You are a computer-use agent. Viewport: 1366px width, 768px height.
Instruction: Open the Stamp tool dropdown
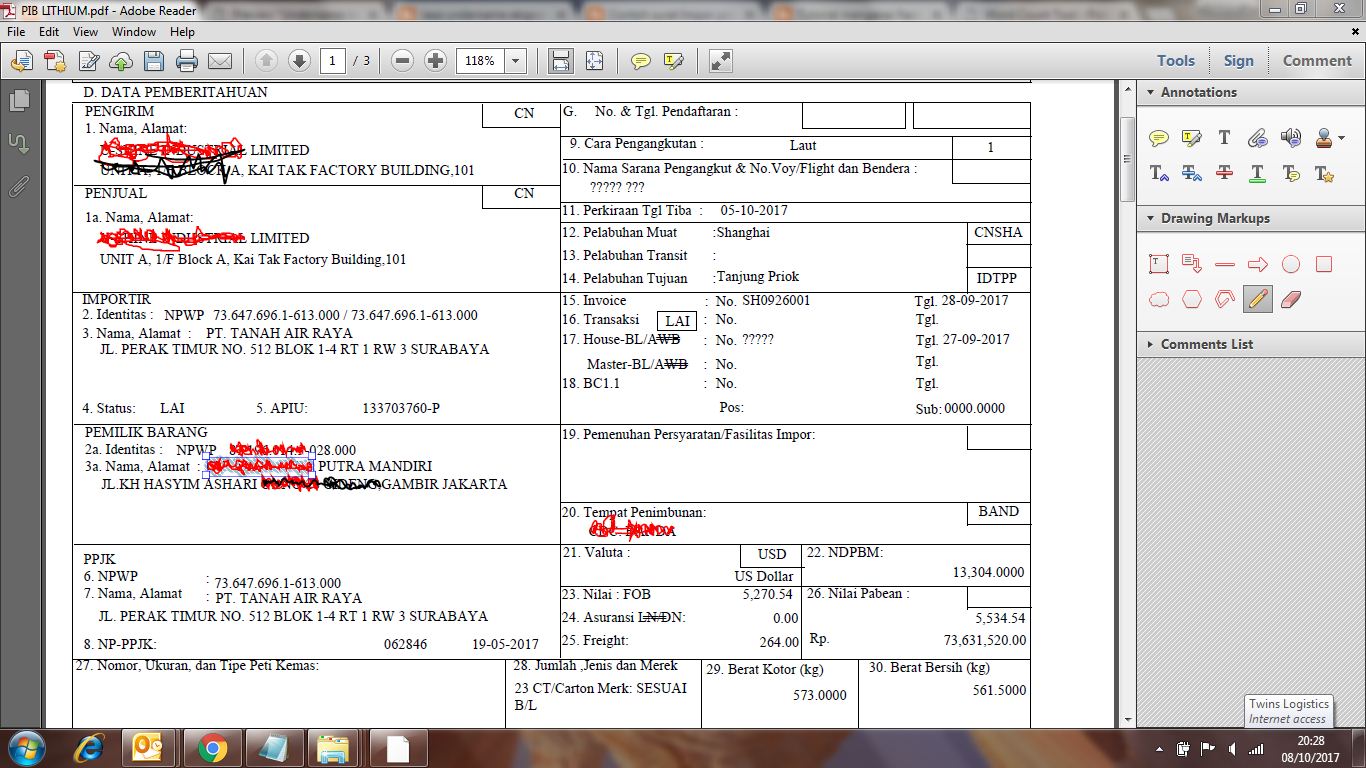[x=1340, y=138]
